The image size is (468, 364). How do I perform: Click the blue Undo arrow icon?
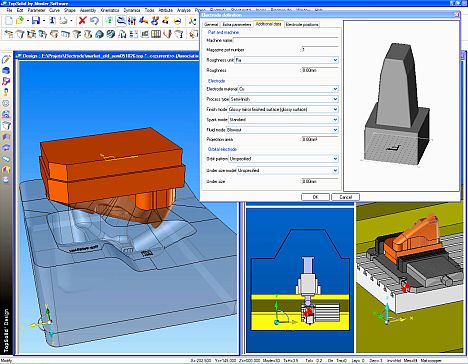[x=94, y=21]
